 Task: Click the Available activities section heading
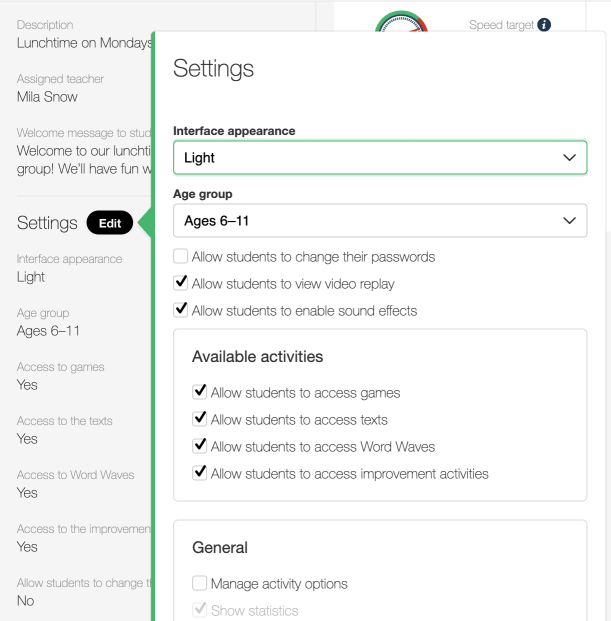257,357
